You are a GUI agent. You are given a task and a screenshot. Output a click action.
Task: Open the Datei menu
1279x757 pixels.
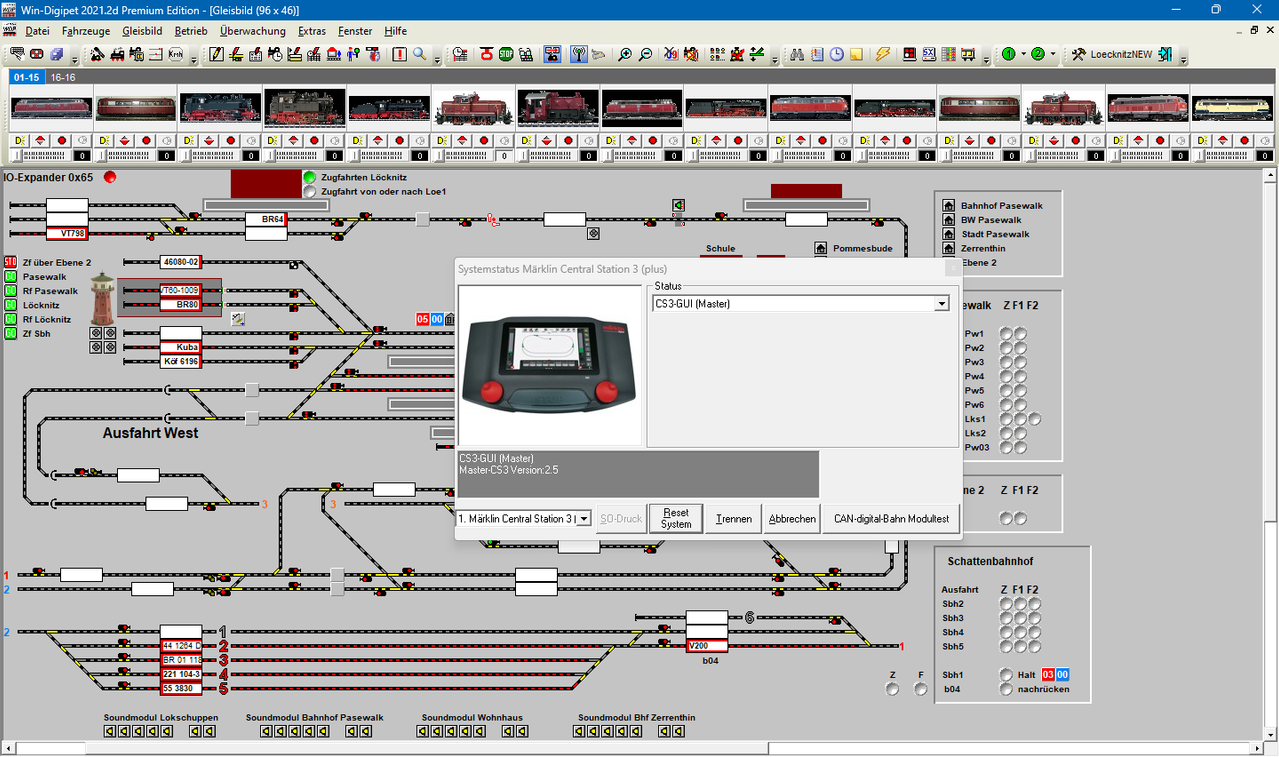coord(37,31)
